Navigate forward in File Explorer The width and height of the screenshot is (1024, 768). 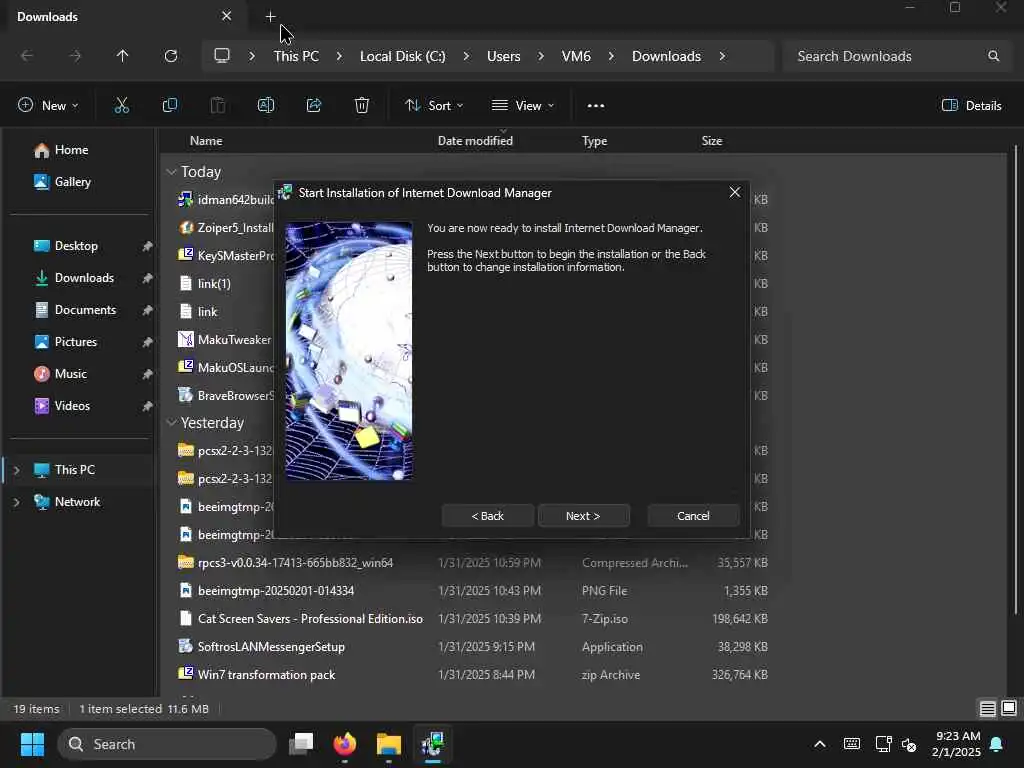click(x=75, y=56)
